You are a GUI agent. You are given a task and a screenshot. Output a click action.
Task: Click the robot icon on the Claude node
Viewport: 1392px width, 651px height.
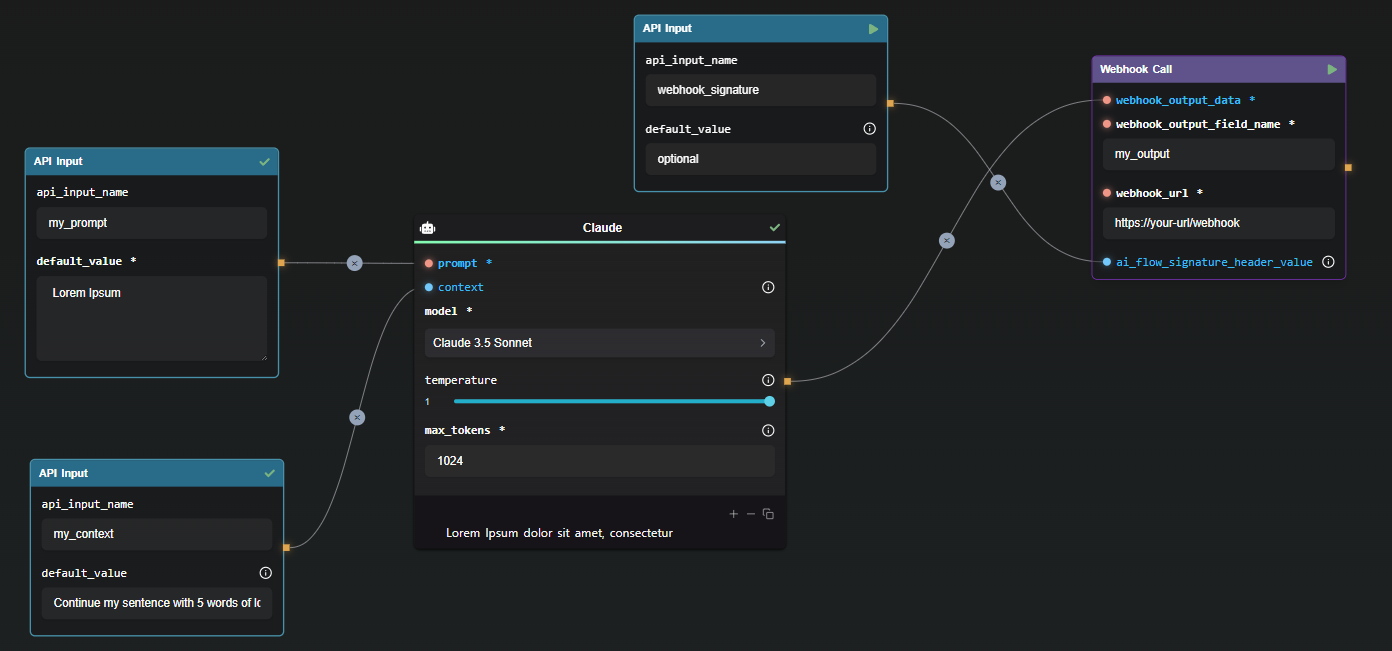click(427, 227)
